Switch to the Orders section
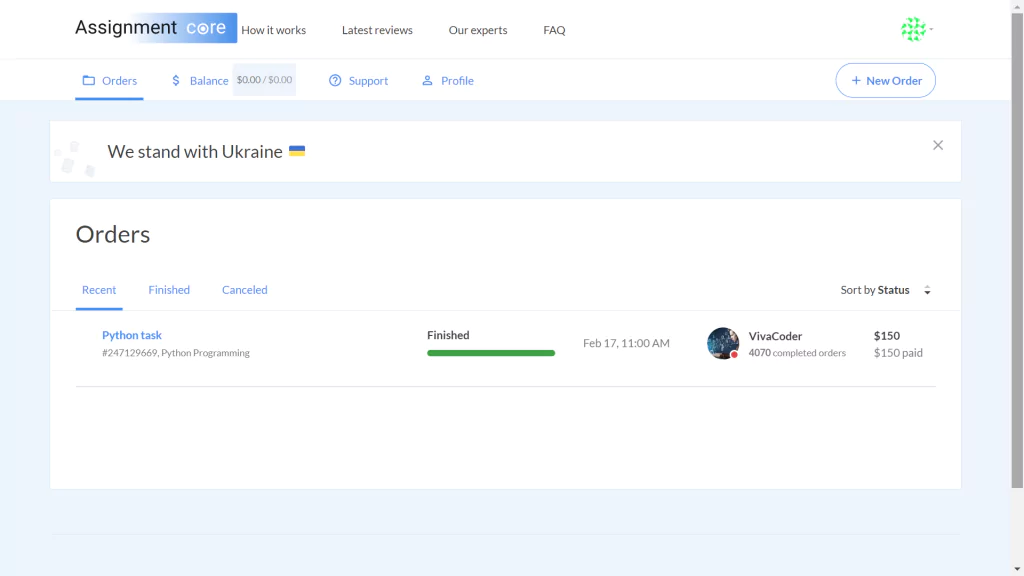The width and height of the screenshot is (1024, 576). pyautogui.click(x=110, y=80)
